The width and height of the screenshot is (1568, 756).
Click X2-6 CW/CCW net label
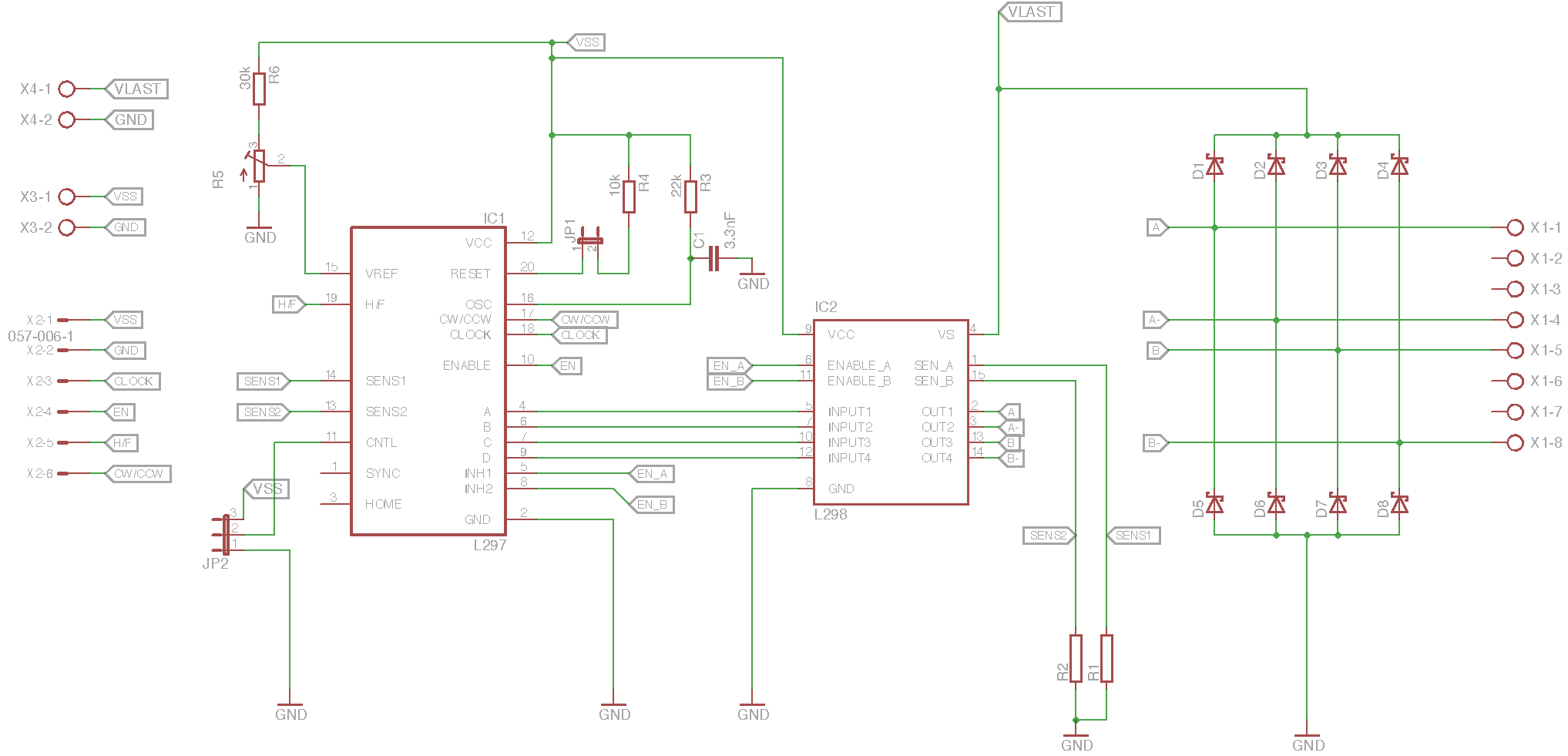(138, 474)
